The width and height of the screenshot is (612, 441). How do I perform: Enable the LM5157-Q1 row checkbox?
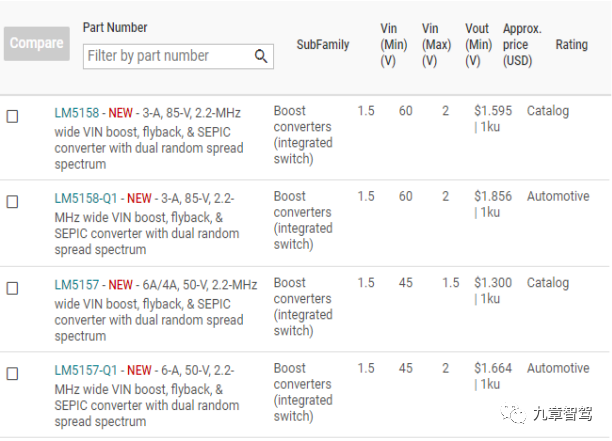12,374
